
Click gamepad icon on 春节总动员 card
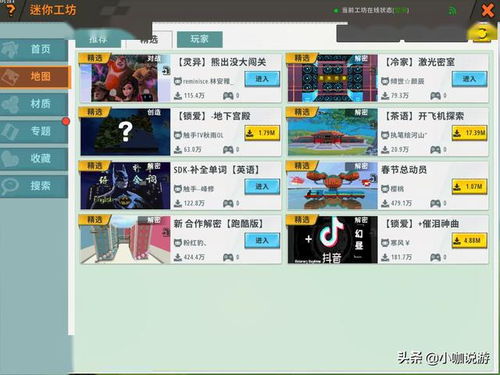pyautogui.click(x=436, y=203)
